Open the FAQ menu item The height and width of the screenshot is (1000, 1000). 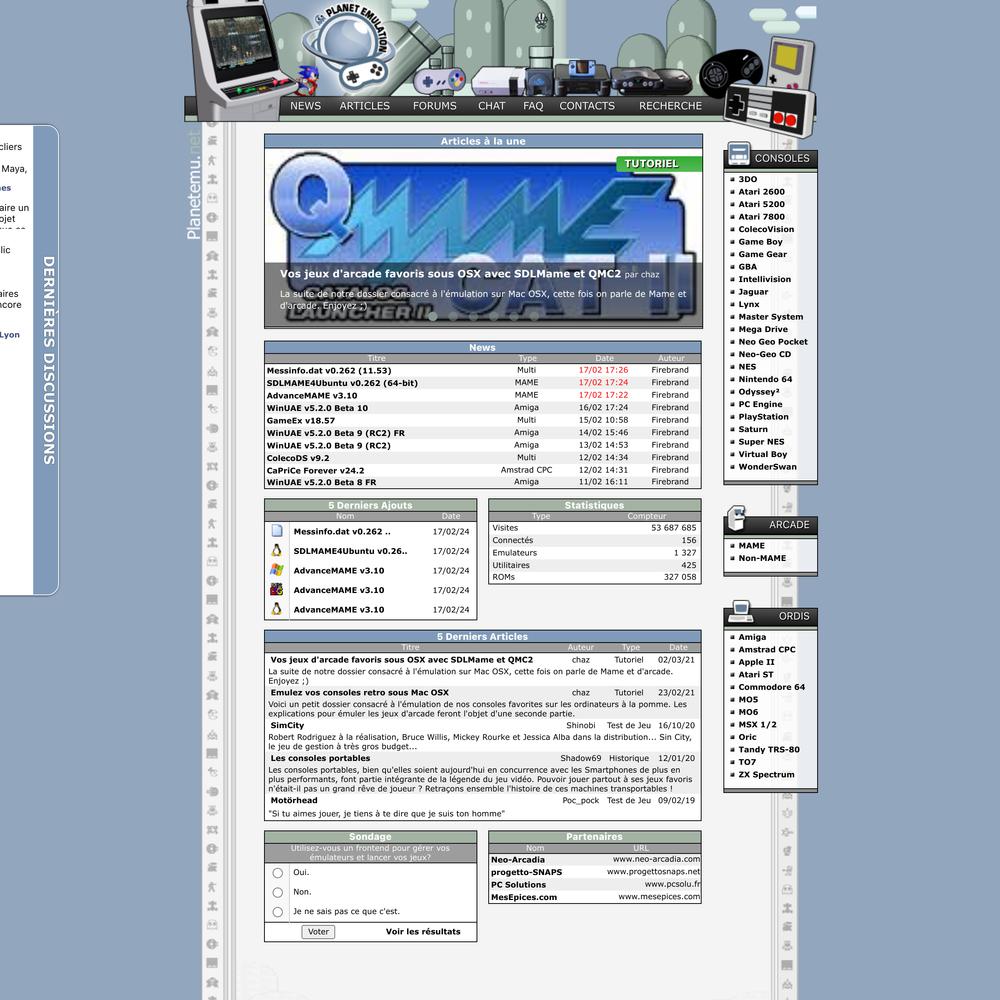pos(533,106)
